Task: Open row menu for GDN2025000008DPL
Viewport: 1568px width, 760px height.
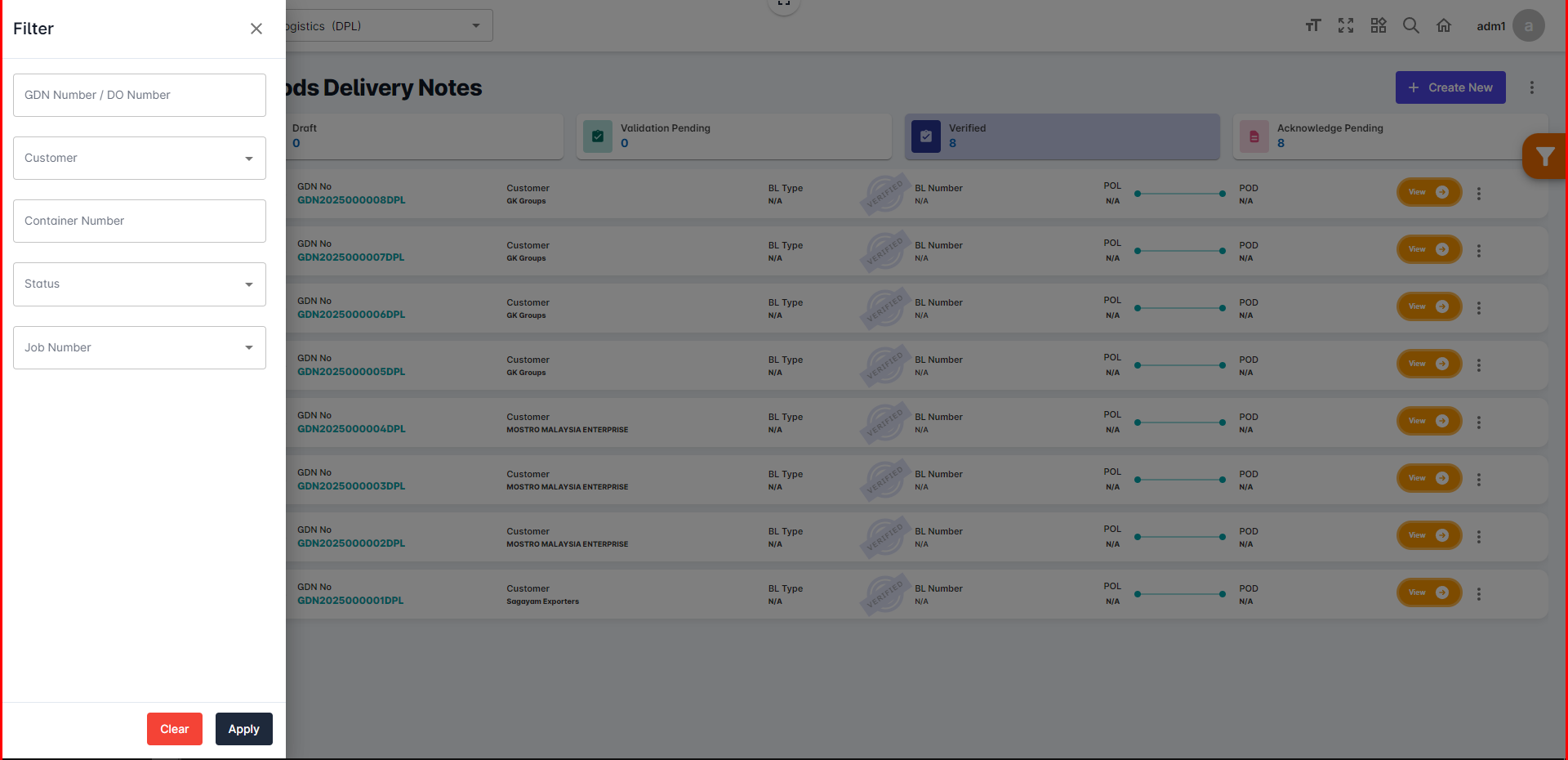Action: [x=1478, y=194]
